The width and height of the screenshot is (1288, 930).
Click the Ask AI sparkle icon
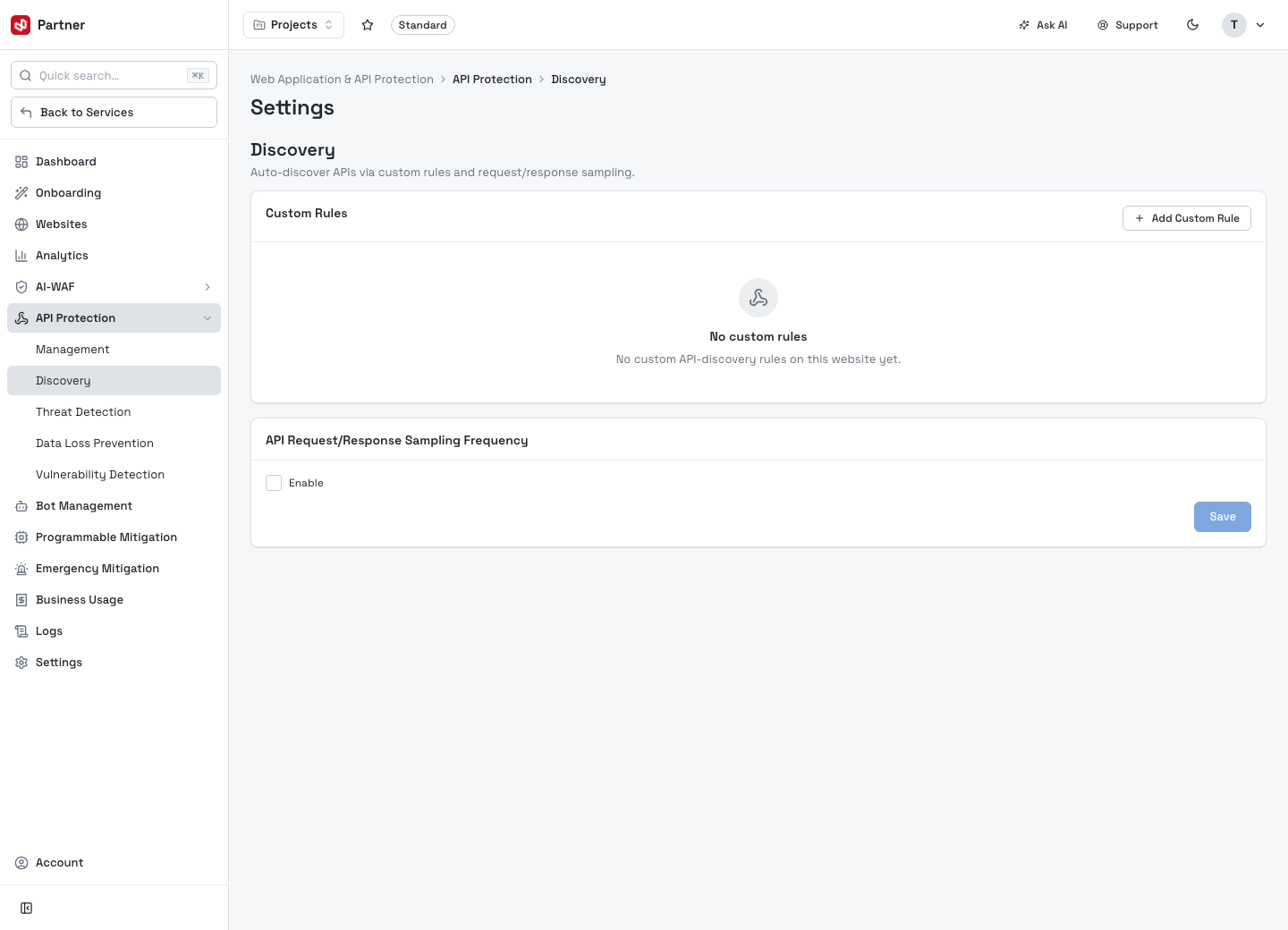(x=1024, y=25)
